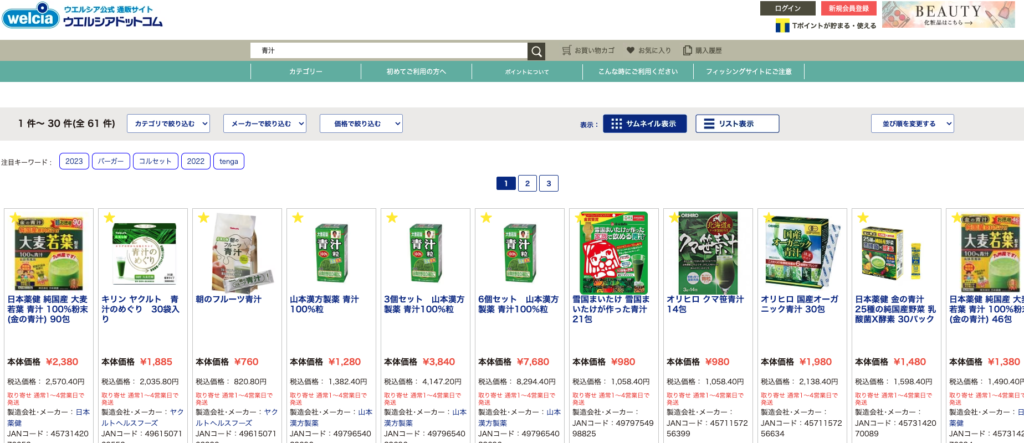Expand the カテゴリで絞り込む dropdown

point(168,123)
